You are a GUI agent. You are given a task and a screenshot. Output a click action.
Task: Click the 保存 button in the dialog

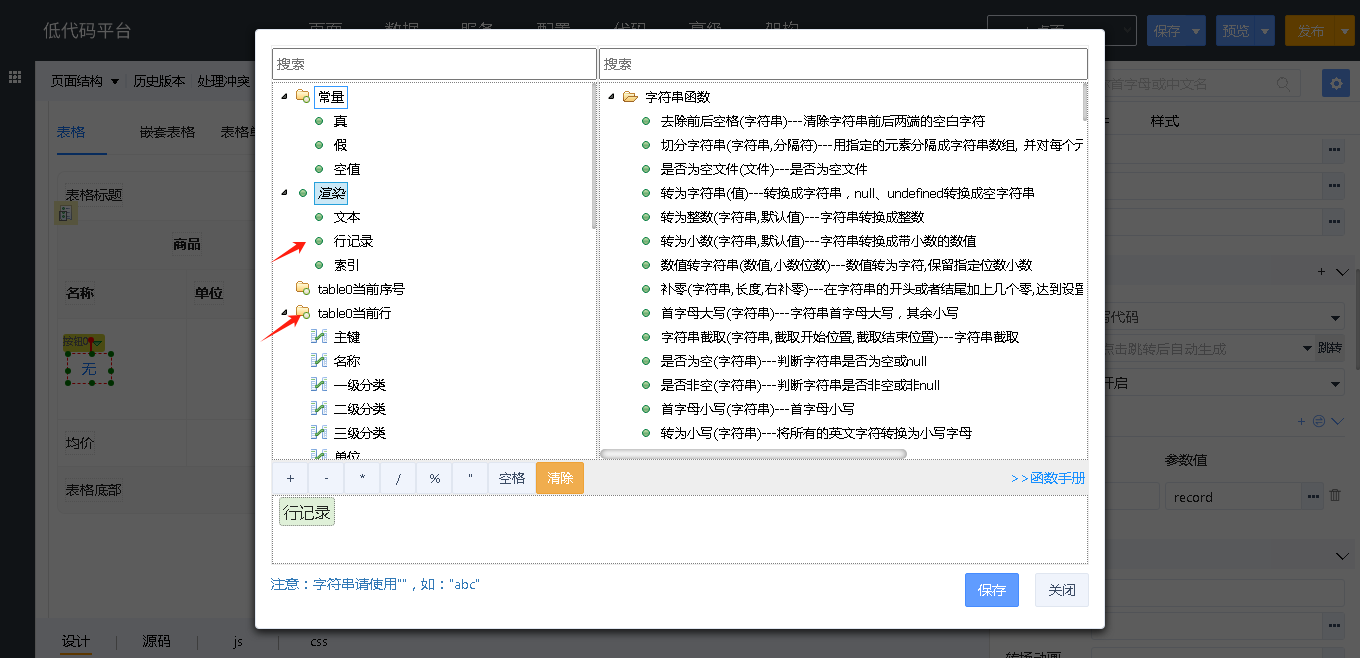tap(992, 590)
